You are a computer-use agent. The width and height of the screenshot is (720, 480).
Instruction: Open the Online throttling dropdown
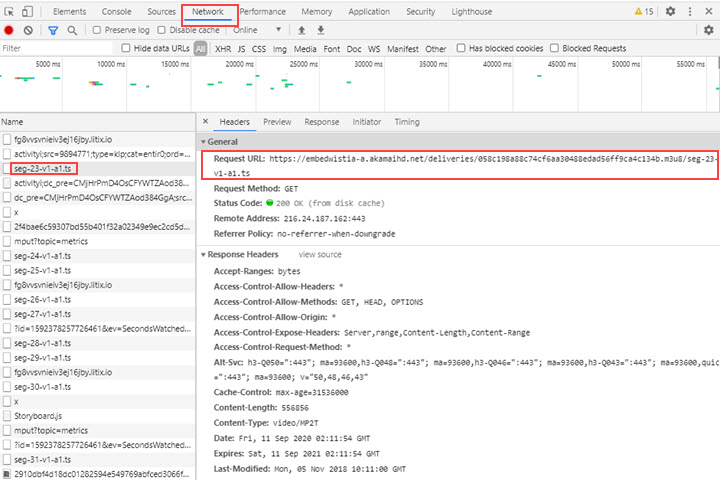point(256,30)
